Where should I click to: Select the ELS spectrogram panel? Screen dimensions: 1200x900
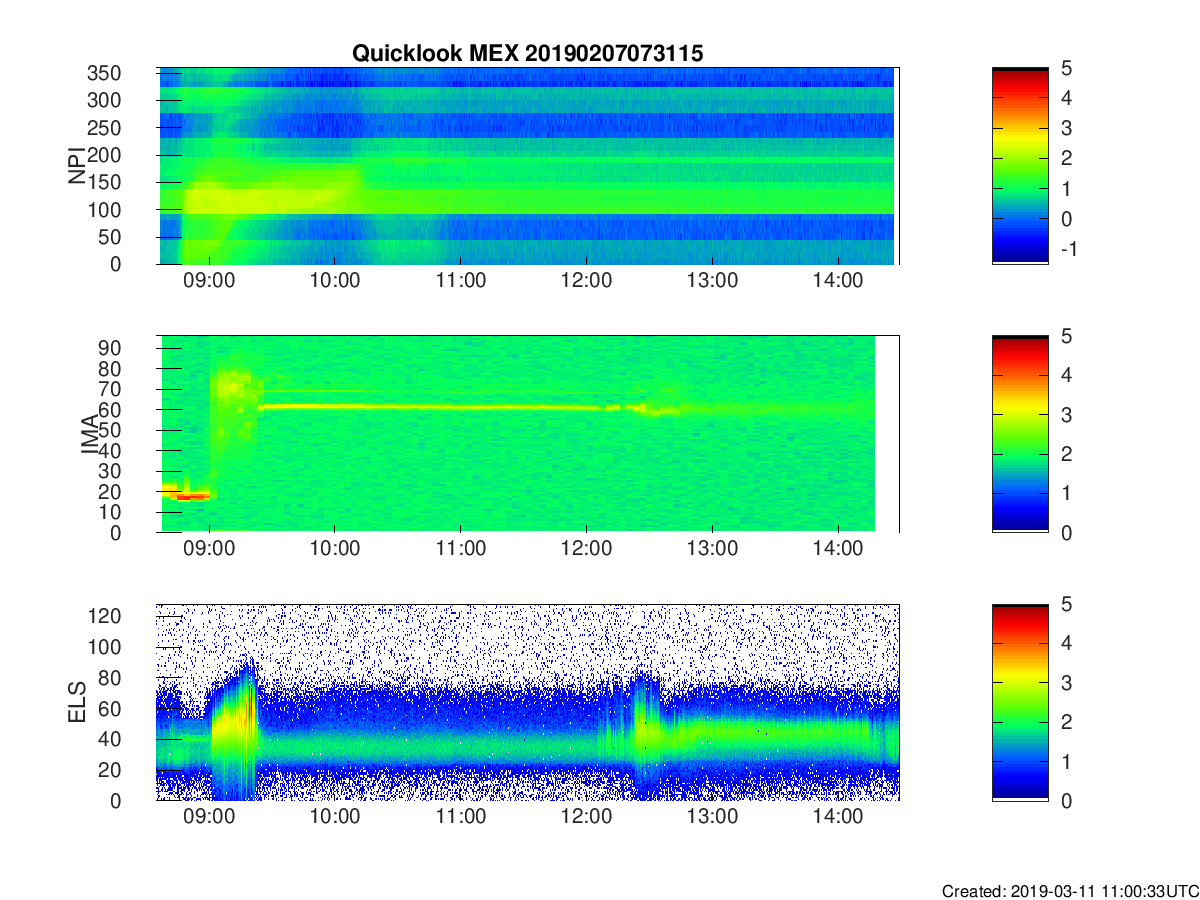(527, 702)
